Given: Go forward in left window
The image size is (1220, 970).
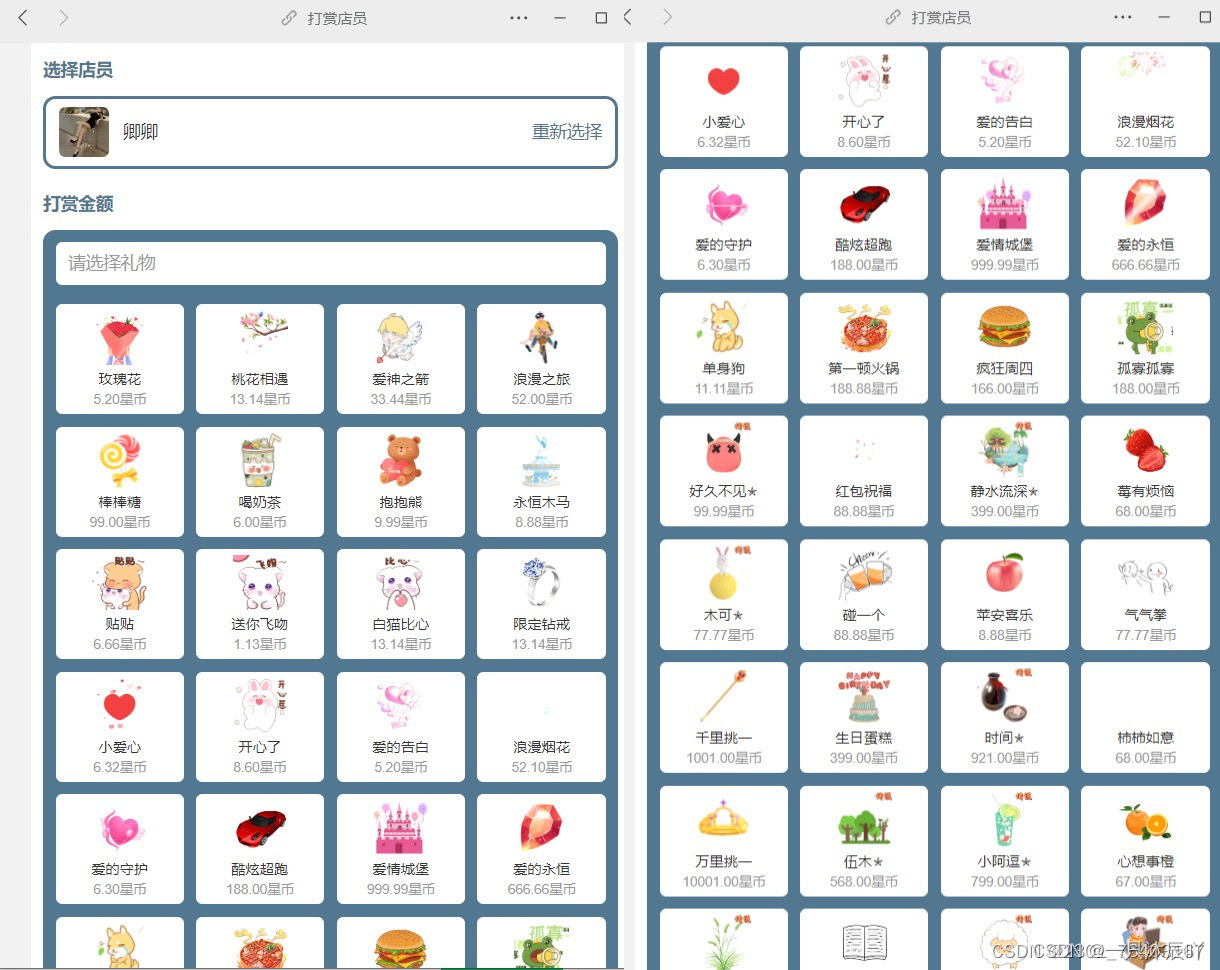Looking at the screenshot, I should [x=64, y=17].
